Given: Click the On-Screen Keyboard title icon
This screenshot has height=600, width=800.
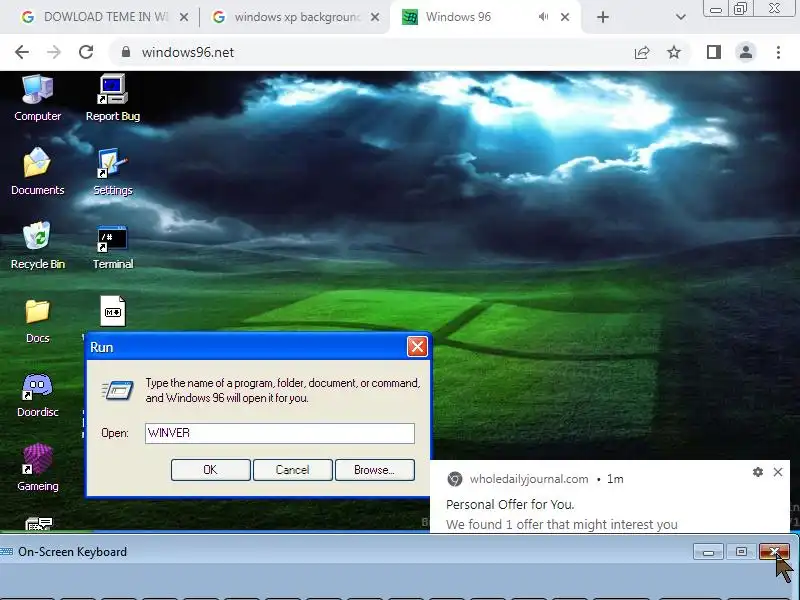Looking at the screenshot, I should click(7, 552).
